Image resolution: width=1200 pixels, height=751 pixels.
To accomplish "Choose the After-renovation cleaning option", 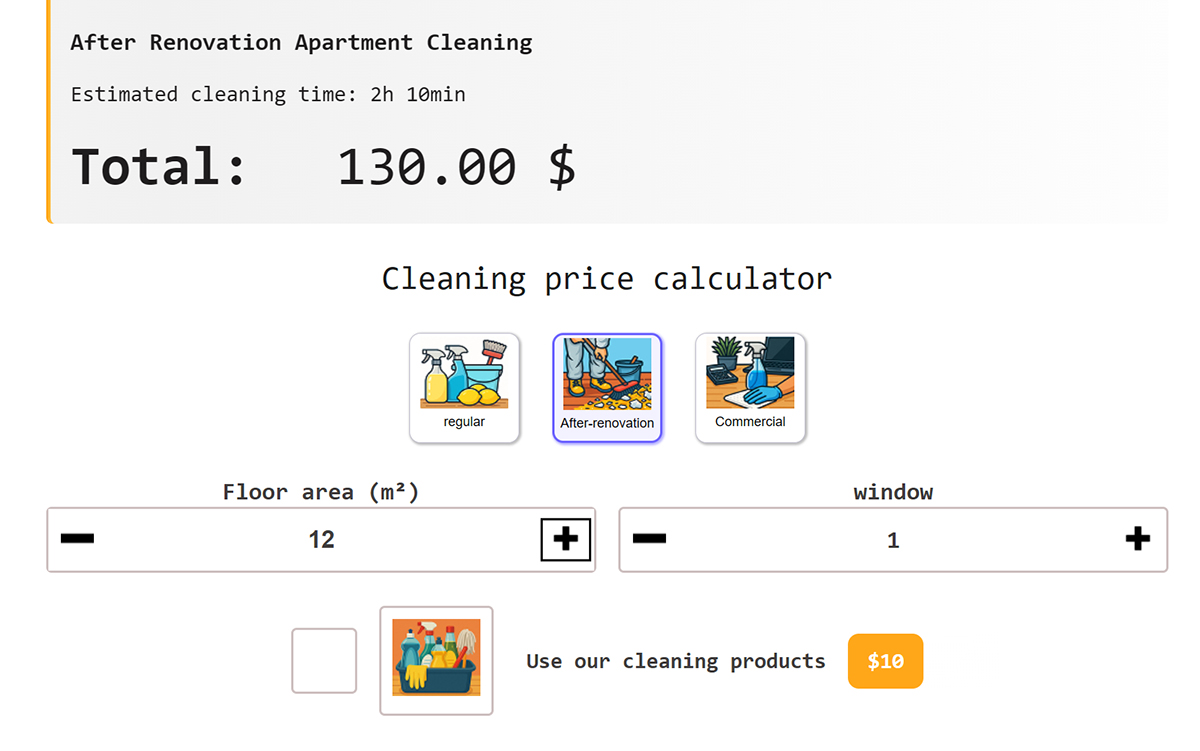I will 607,387.
